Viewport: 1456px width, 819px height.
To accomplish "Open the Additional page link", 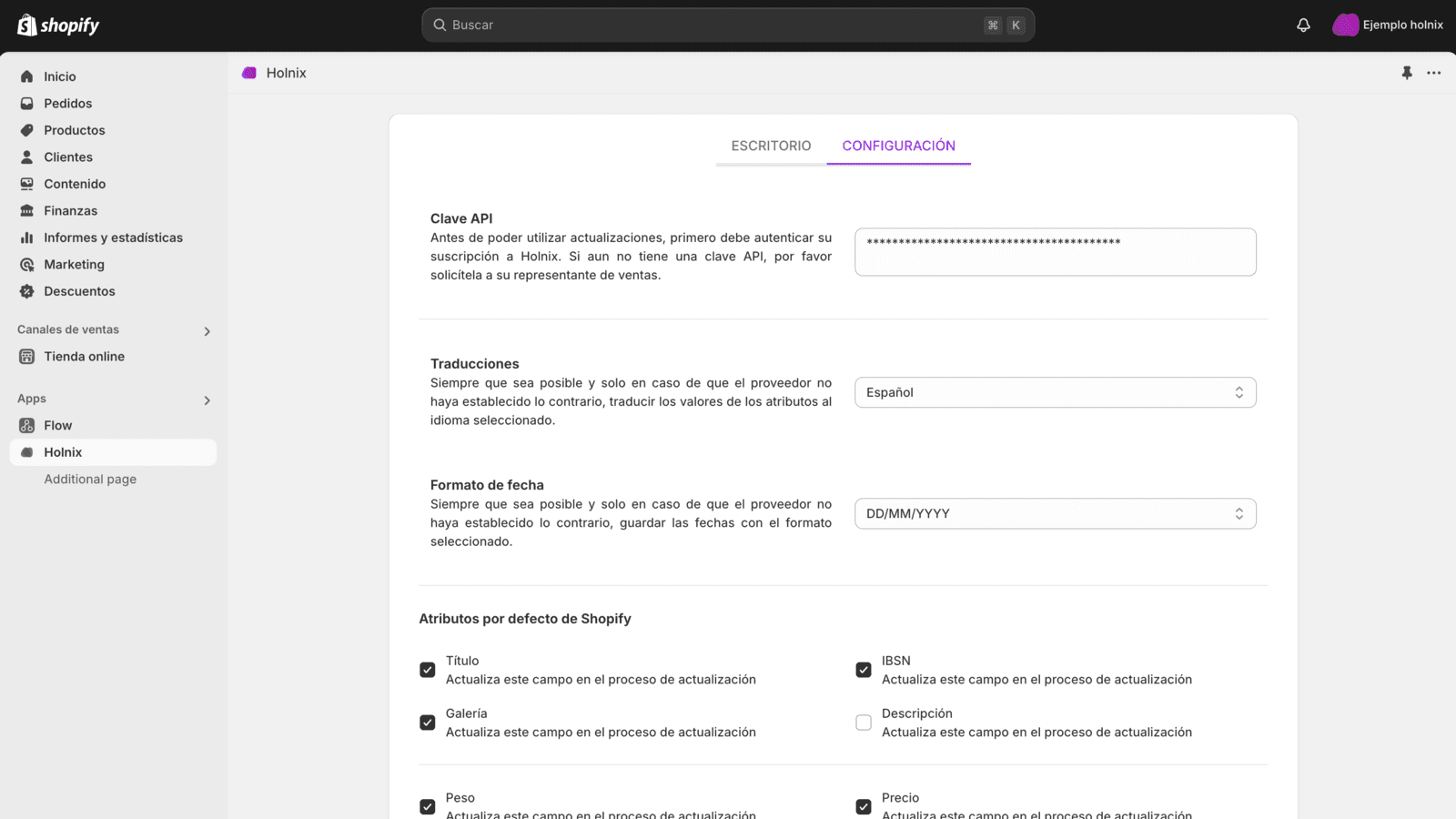I will point(90,479).
